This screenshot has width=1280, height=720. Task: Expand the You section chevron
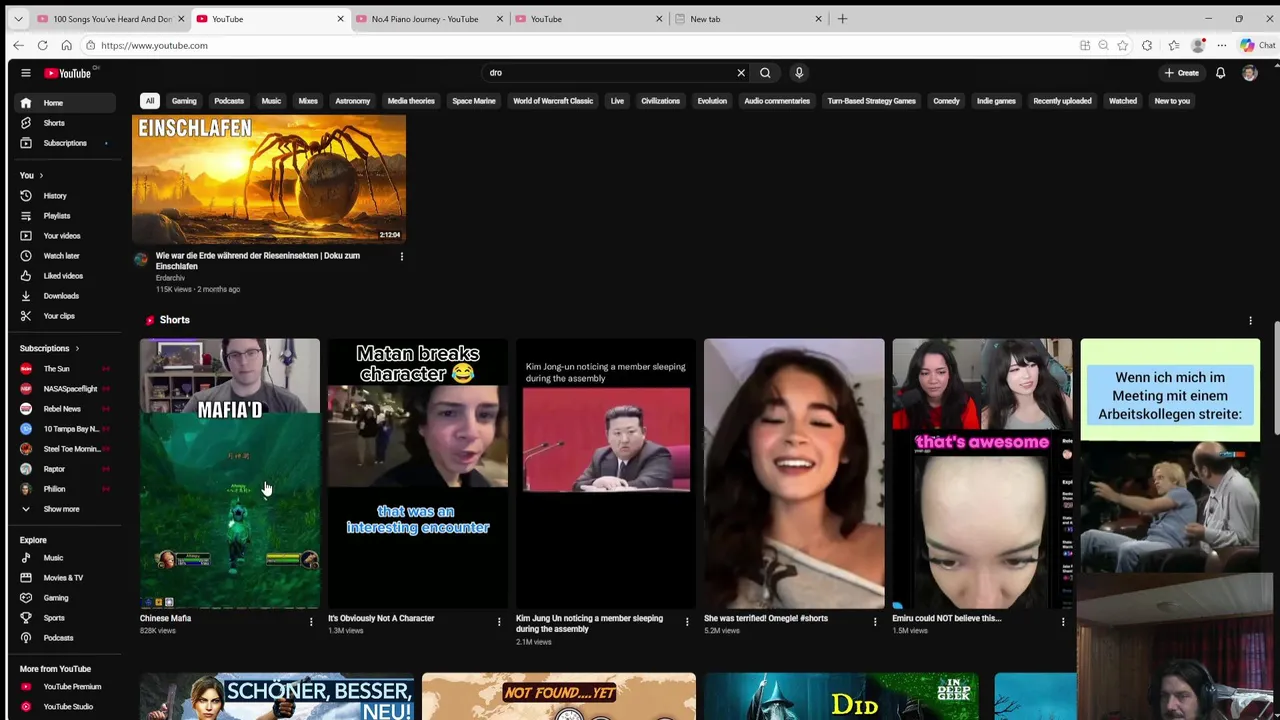point(41,176)
